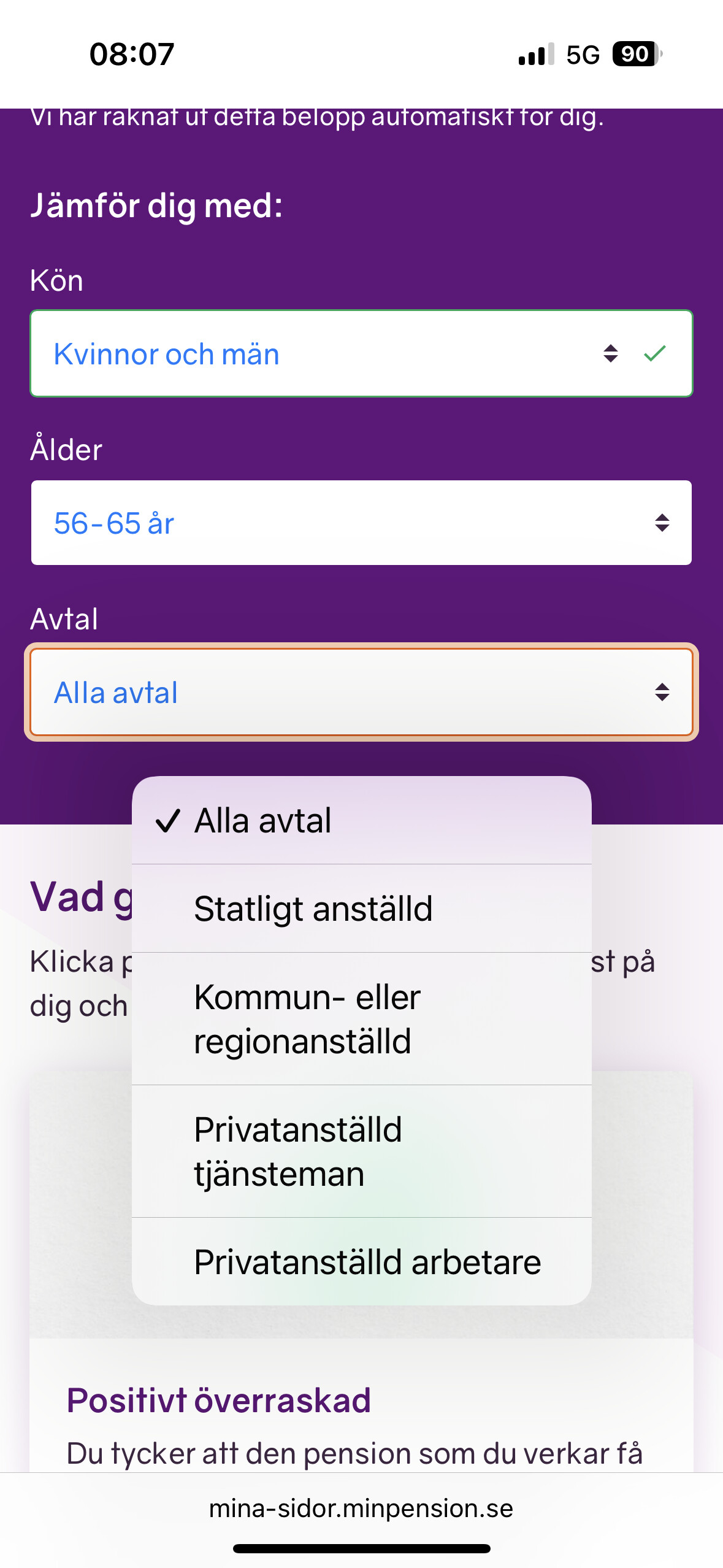Viewport: 723px width, 1568px height.
Task: Open the Positivt överraskad card heading
Action: click(x=219, y=1401)
